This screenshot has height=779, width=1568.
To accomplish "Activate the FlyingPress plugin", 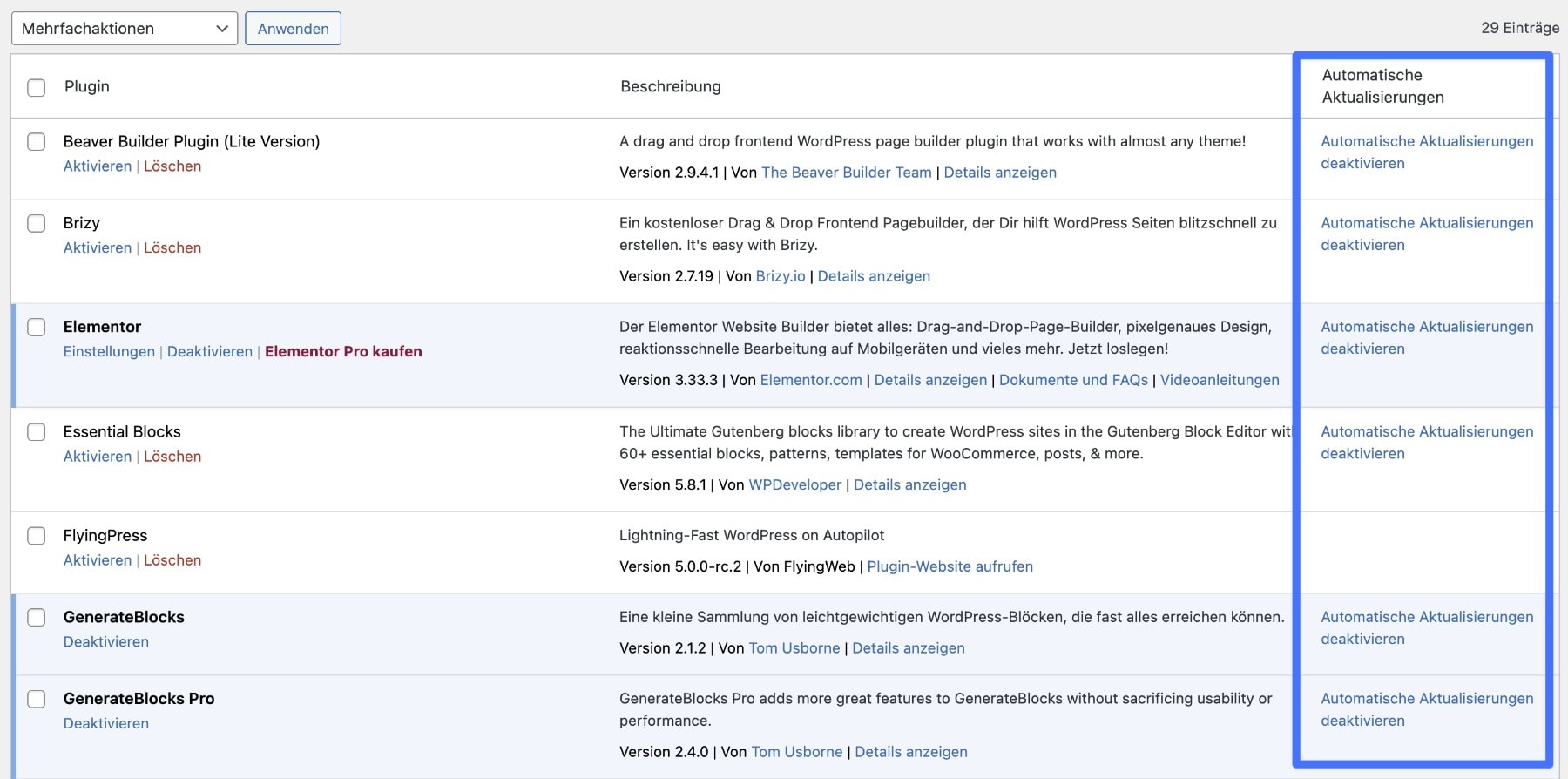I will click(x=98, y=560).
